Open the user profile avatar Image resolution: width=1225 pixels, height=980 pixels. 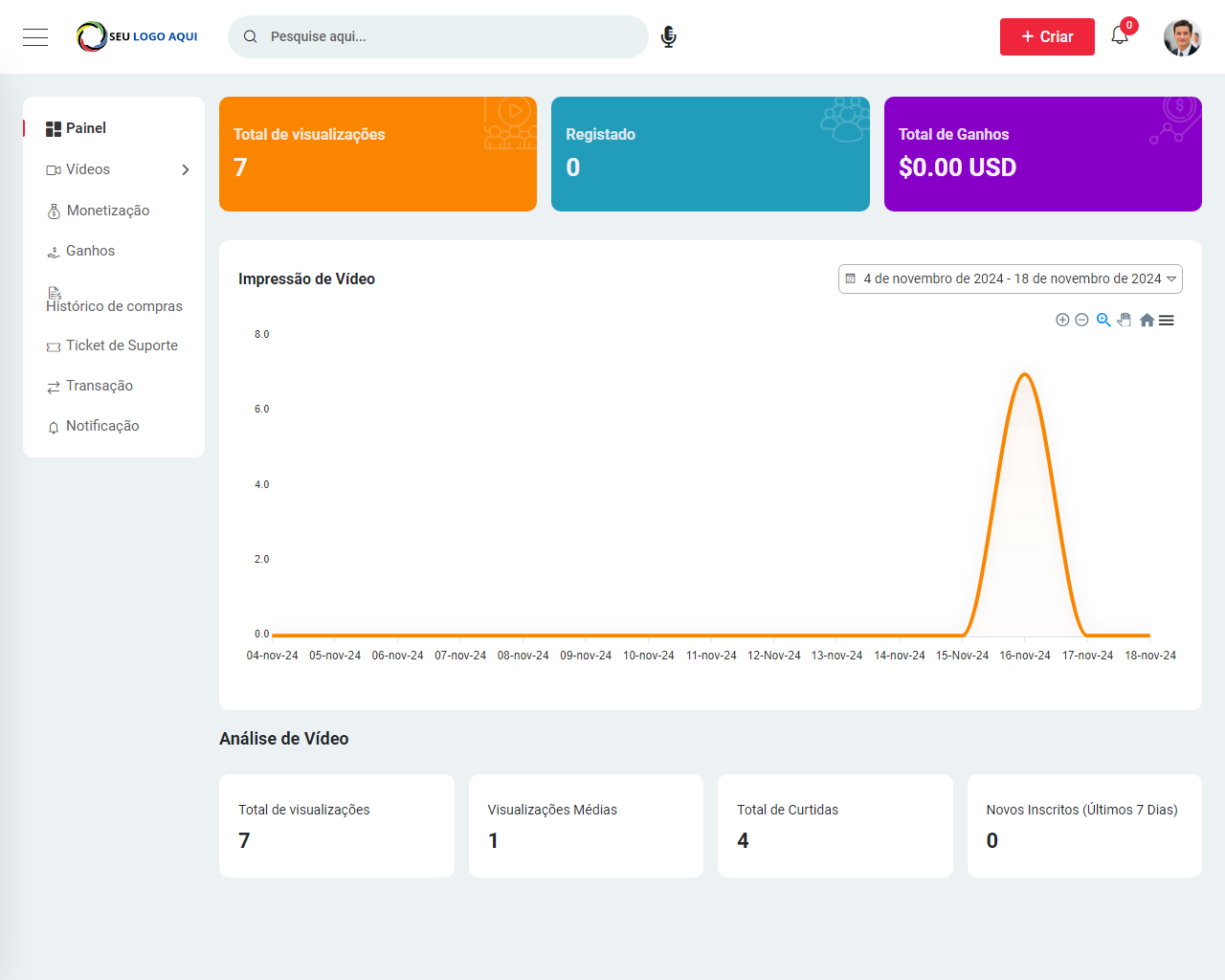pyautogui.click(x=1182, y=37)
